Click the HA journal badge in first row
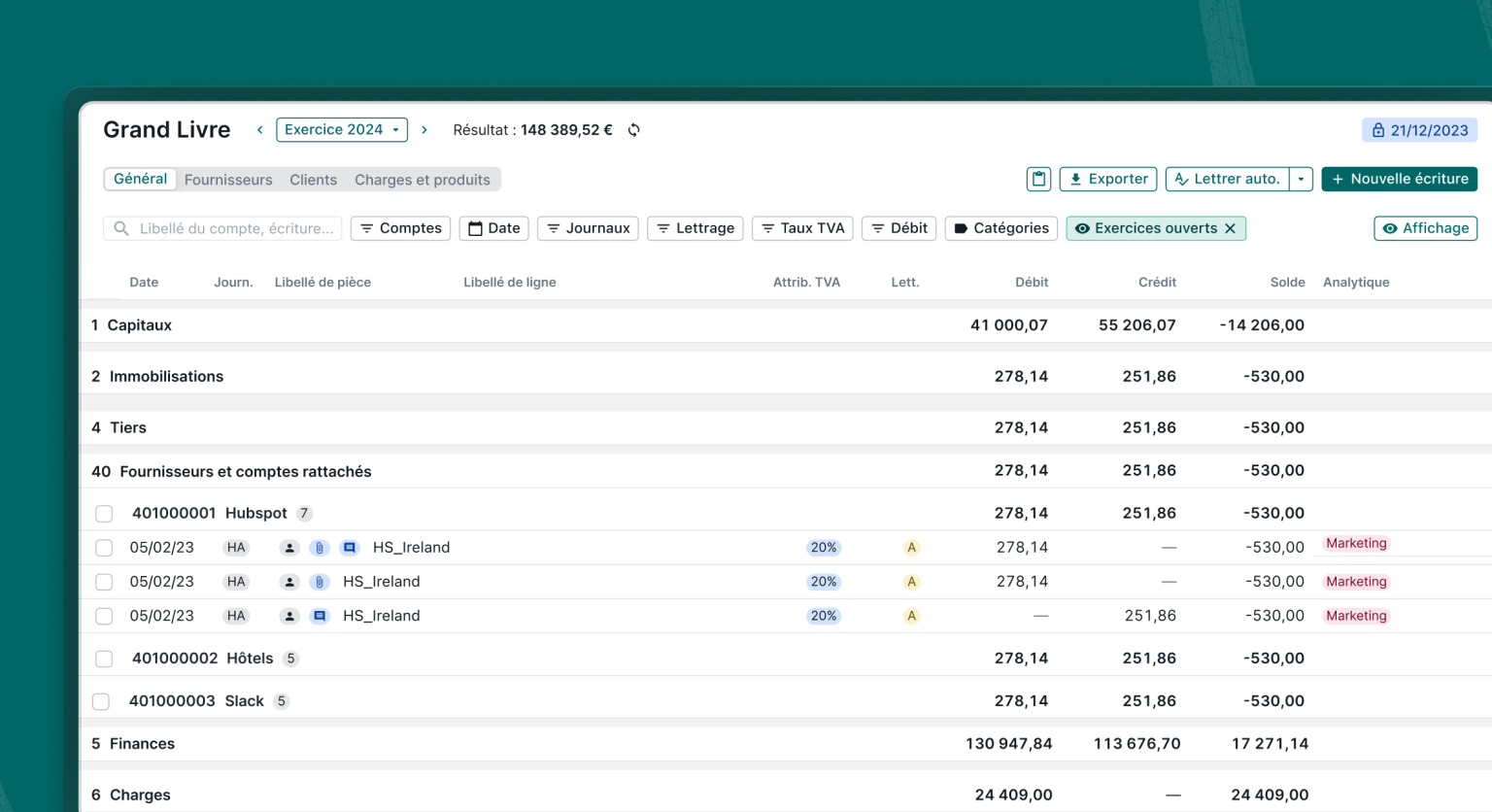 coord(236,548)
